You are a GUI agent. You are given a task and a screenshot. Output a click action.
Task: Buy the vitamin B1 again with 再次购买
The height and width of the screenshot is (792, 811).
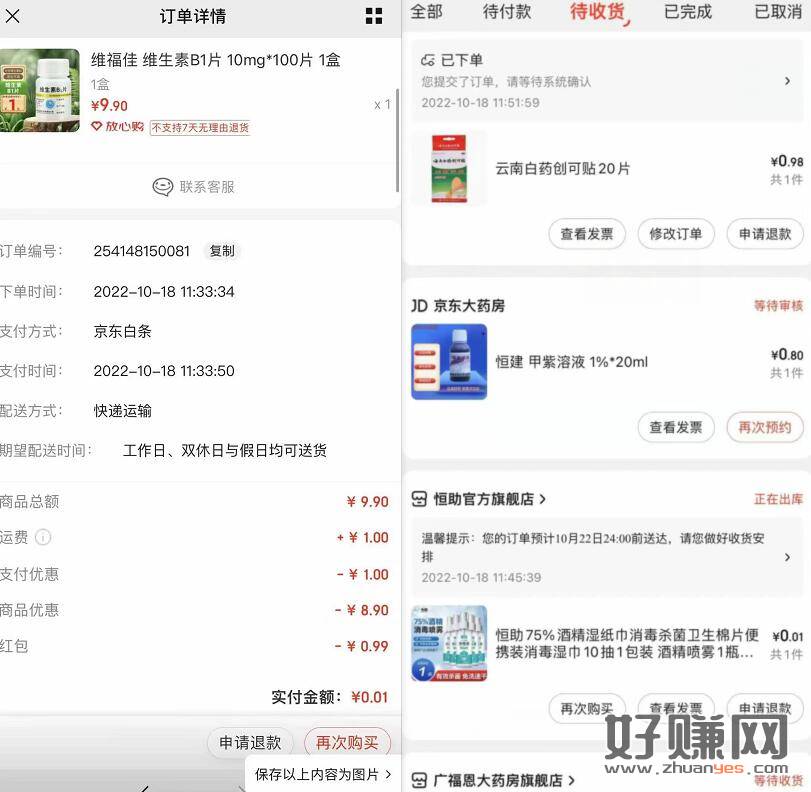(x=347, y=743)
